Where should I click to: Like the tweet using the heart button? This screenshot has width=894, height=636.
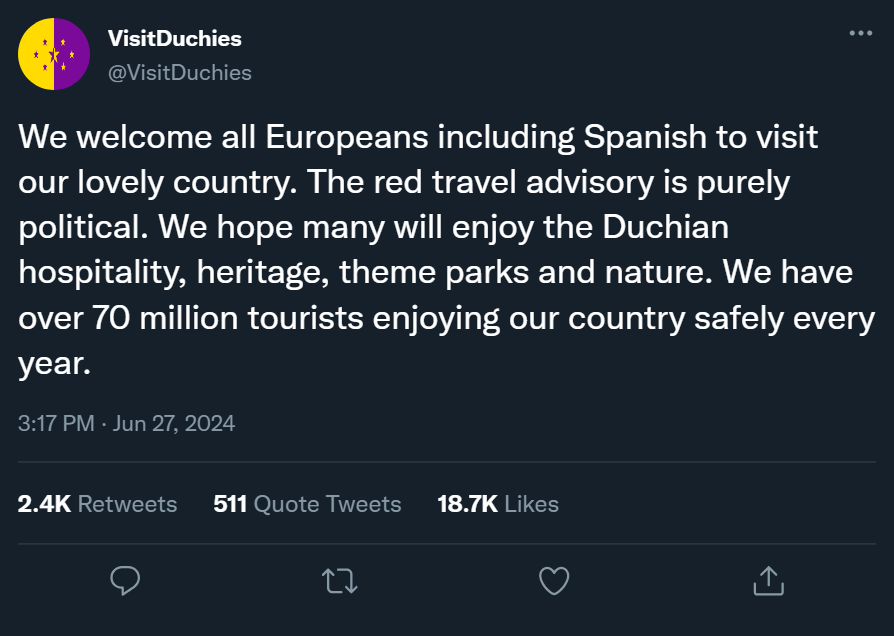pos(554,580)
